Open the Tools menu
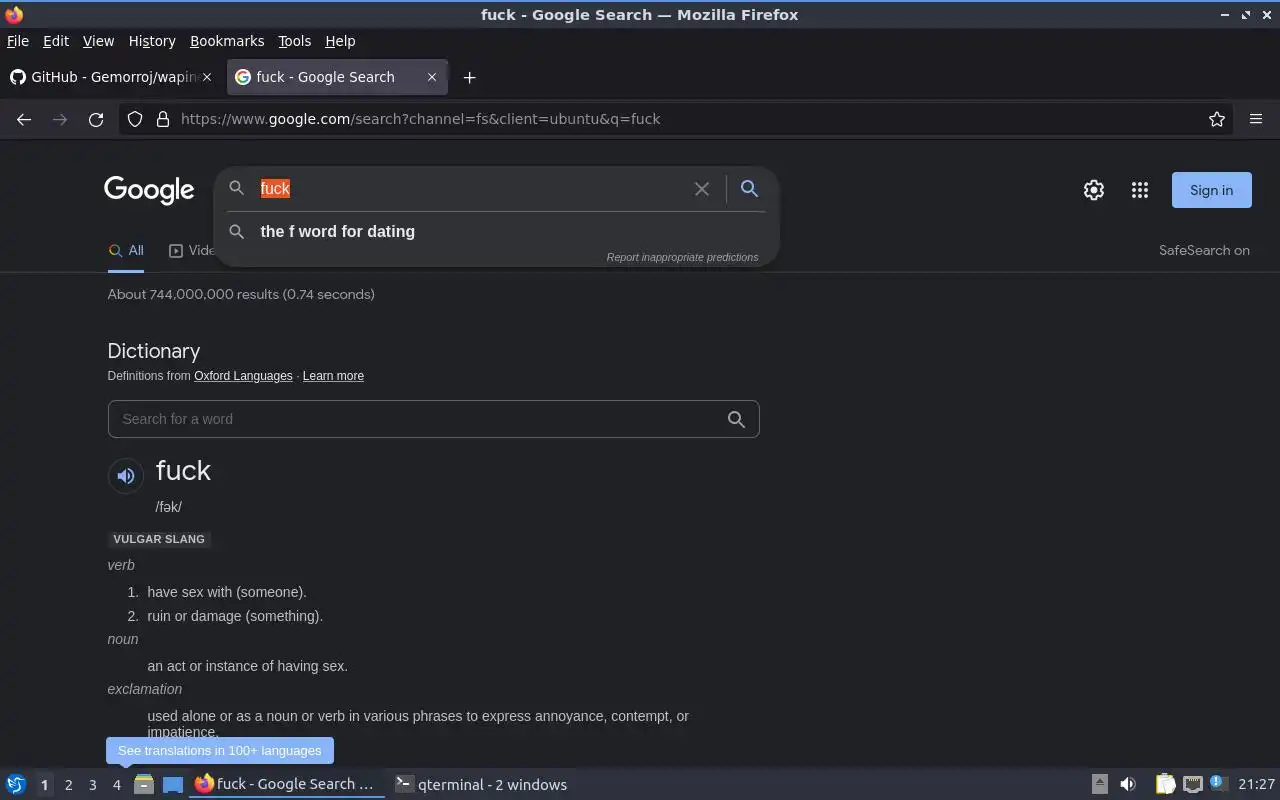Viewport: 1280px width, 800px height. coord(294,41)
